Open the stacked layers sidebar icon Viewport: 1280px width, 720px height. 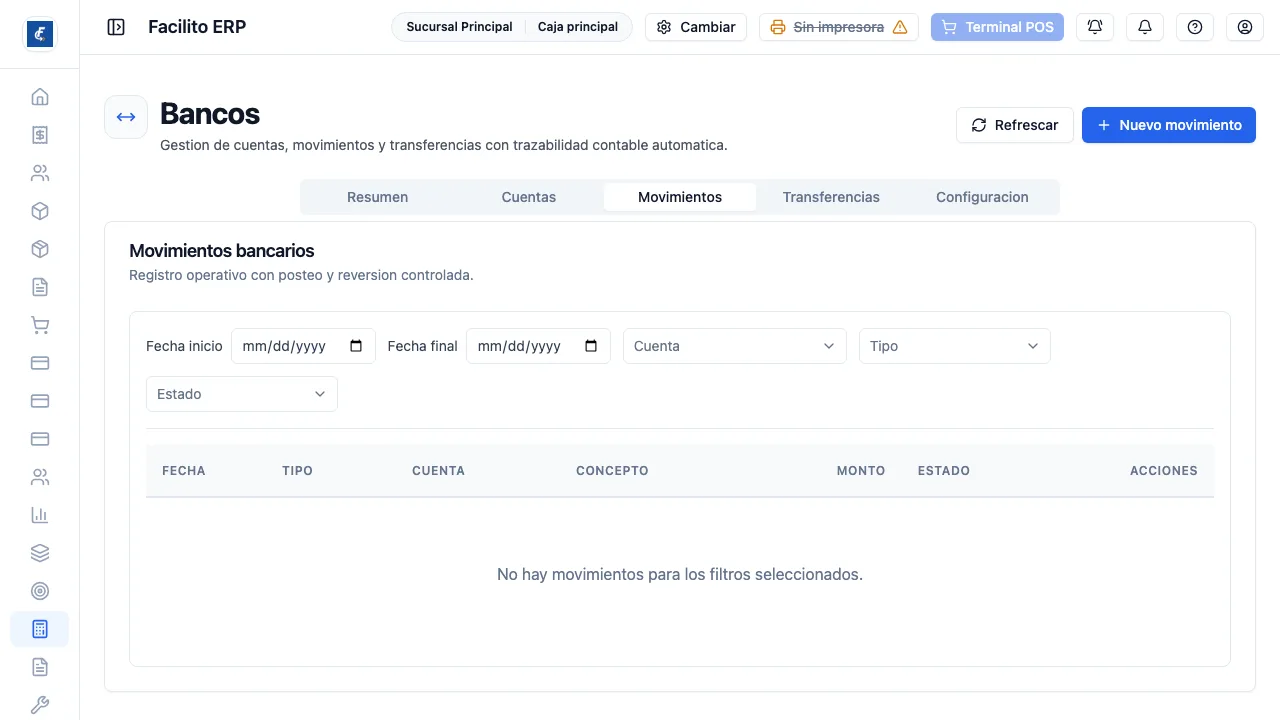(40, 553)
